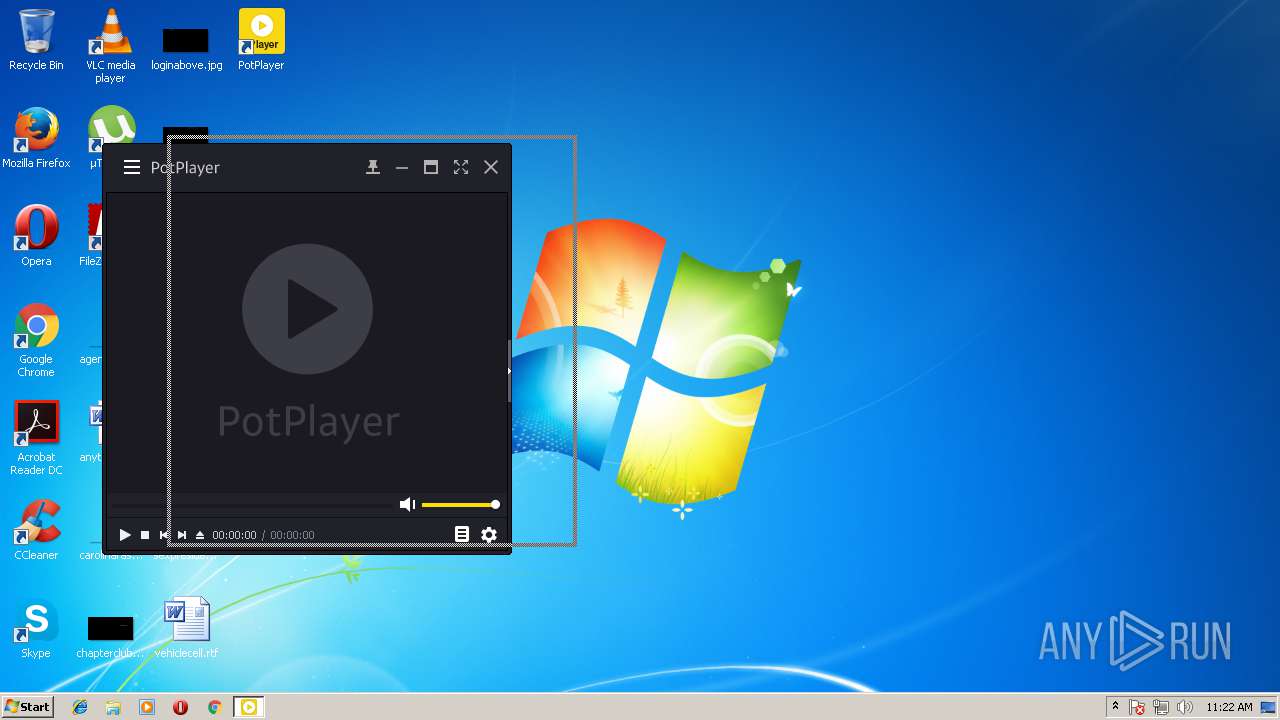Open the PotPlayer main menu hamburger icon
This screenshot has width=1280, height=720.
[132, 167]
